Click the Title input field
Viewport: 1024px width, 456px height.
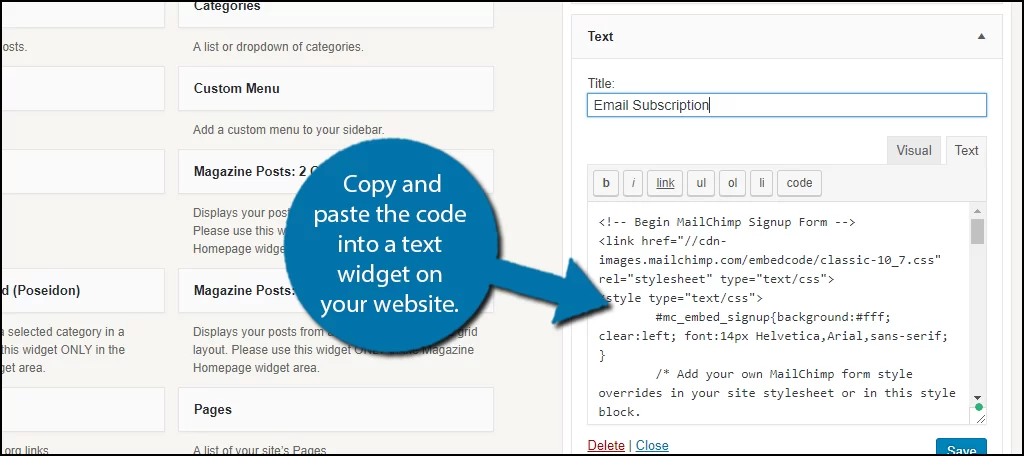[786, 105]
